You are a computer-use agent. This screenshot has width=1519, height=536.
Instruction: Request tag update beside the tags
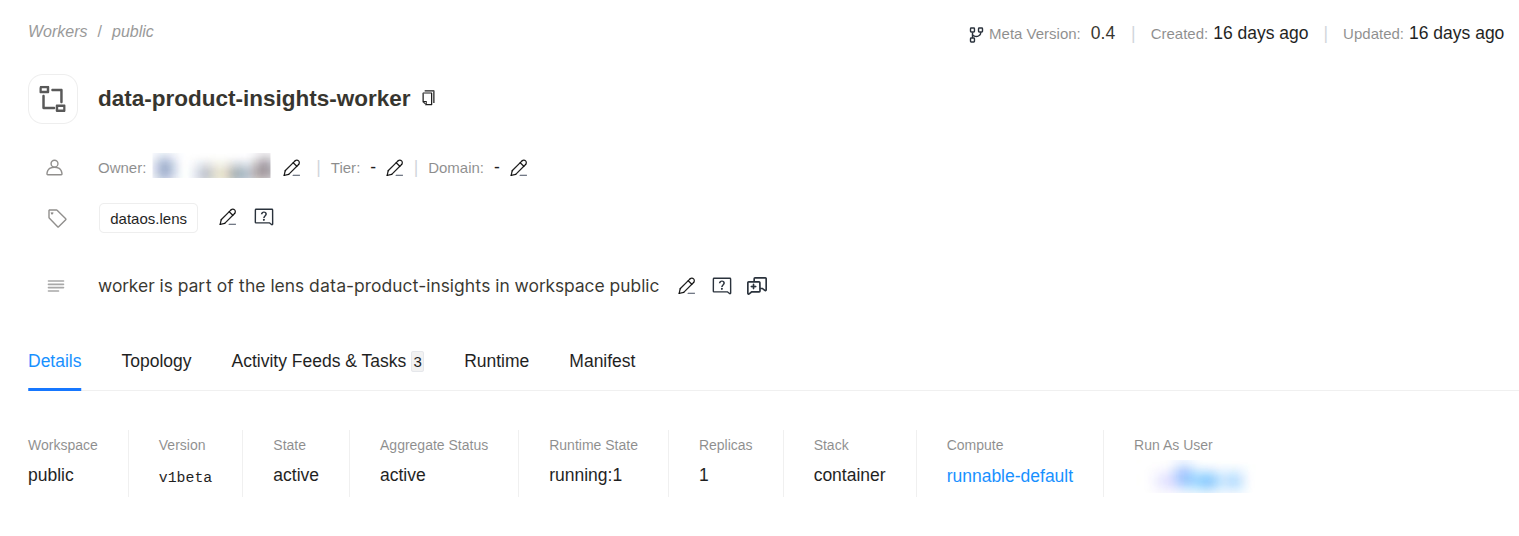[x=264, y=217]
